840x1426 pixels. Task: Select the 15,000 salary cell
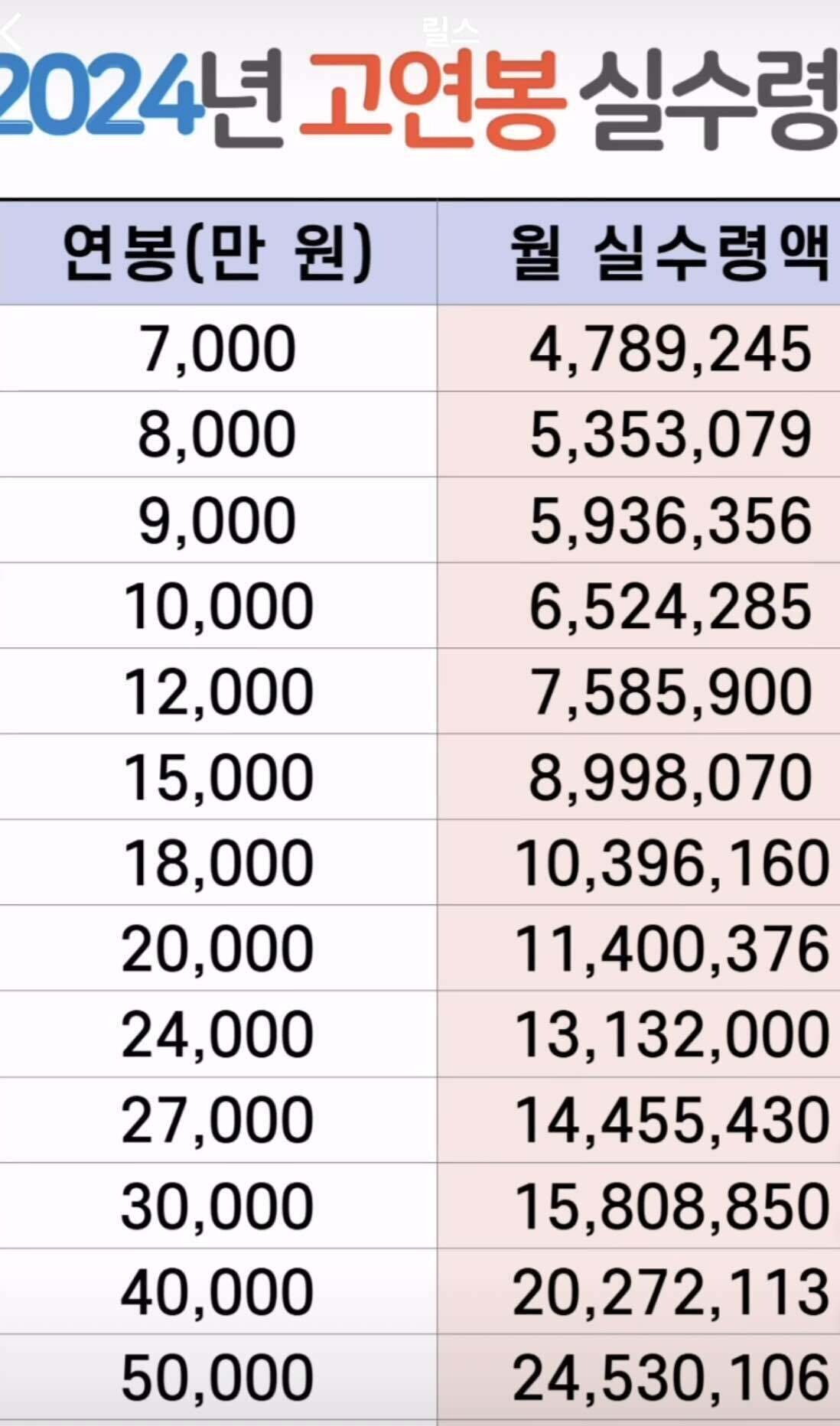(218, 777)
